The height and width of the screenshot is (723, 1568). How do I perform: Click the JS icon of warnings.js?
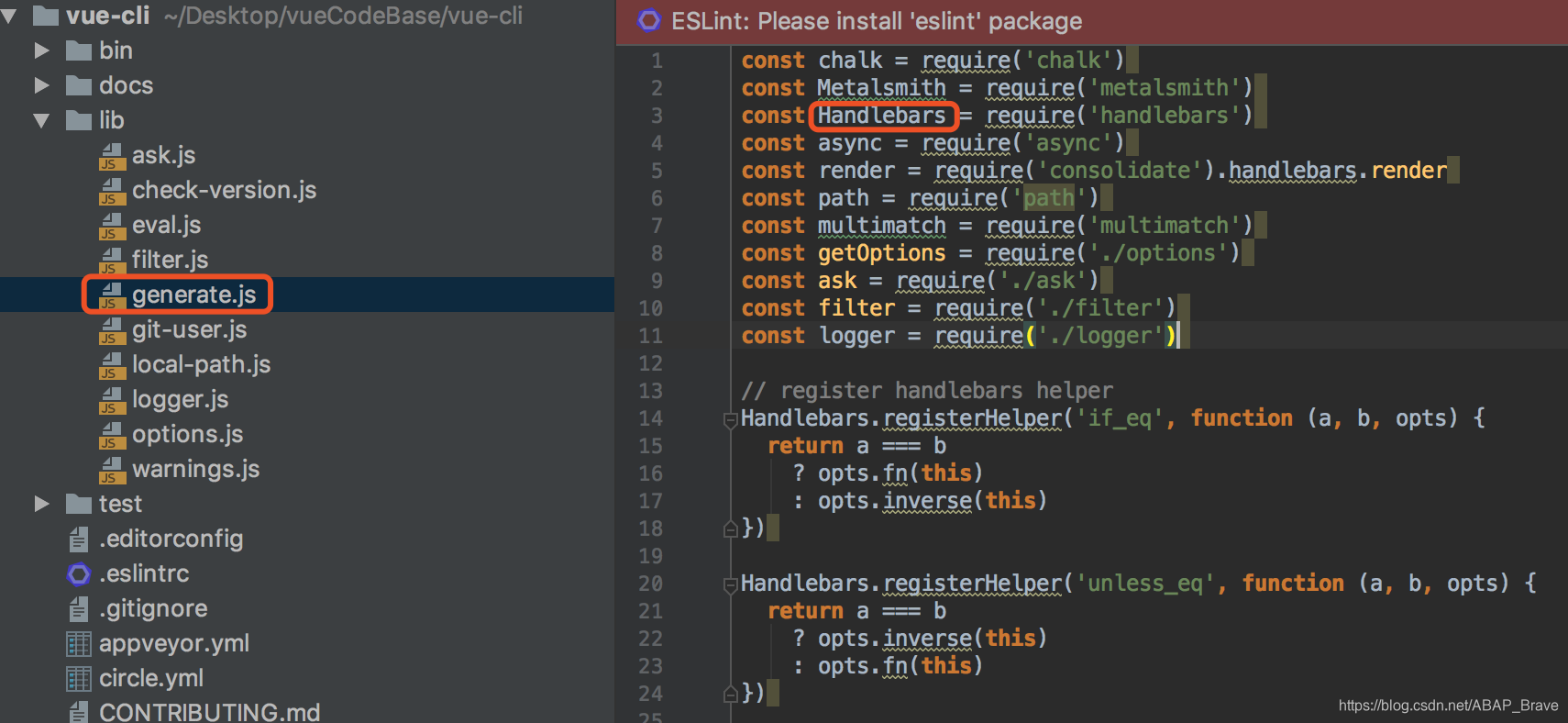pos(112,471)
